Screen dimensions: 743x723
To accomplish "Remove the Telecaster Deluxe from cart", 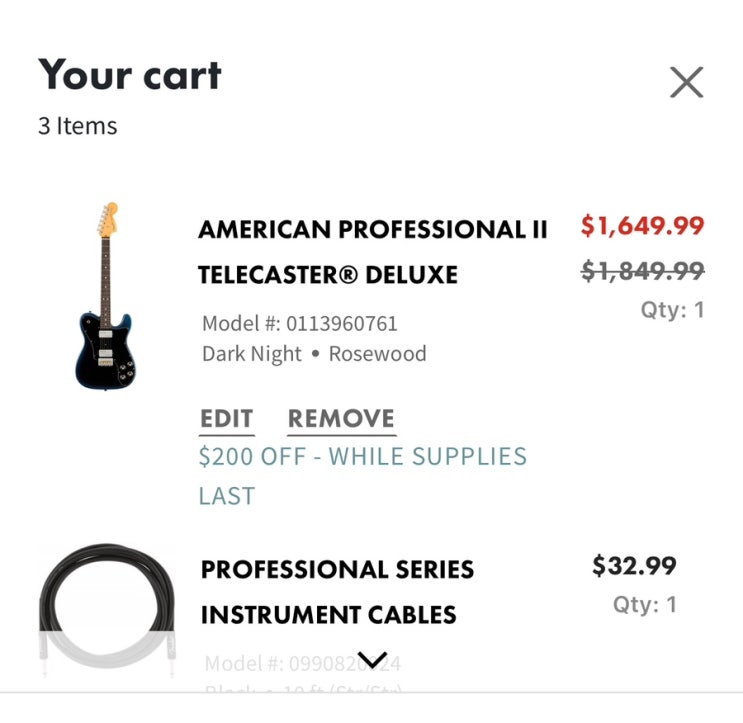I will (341, 419).
